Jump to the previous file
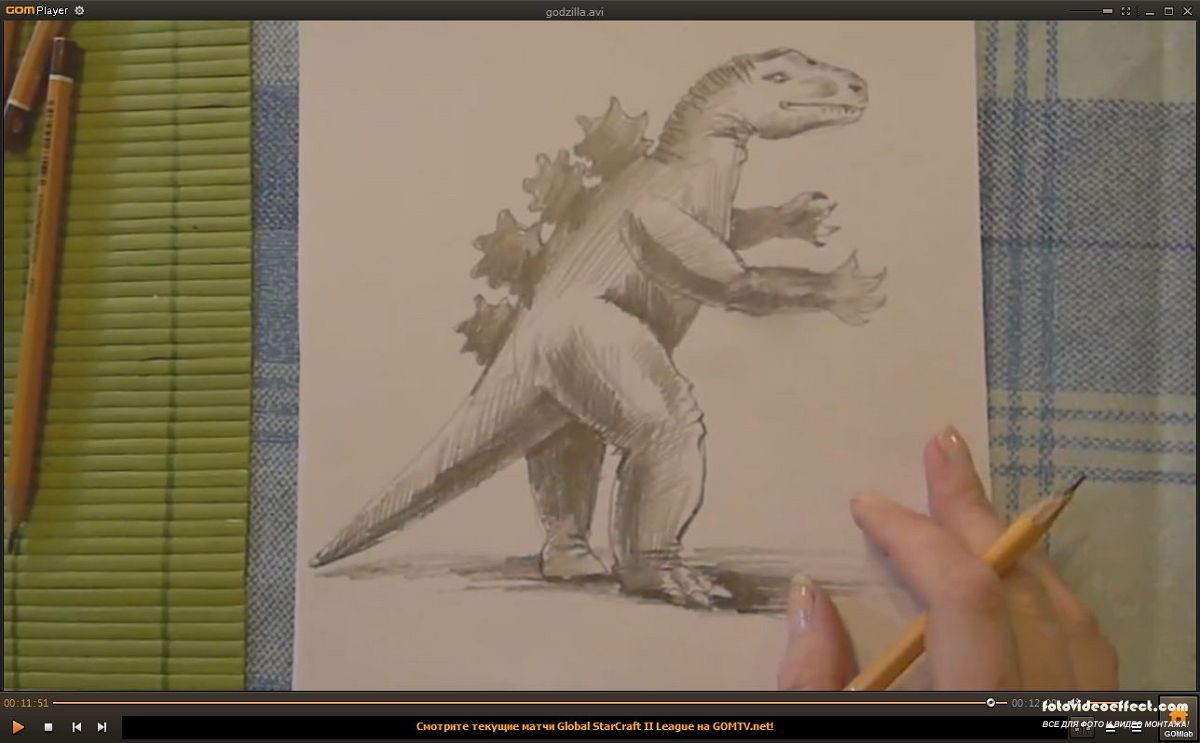Image resolution: width=1200 pixels, height=743 pixels. point(76,727)
